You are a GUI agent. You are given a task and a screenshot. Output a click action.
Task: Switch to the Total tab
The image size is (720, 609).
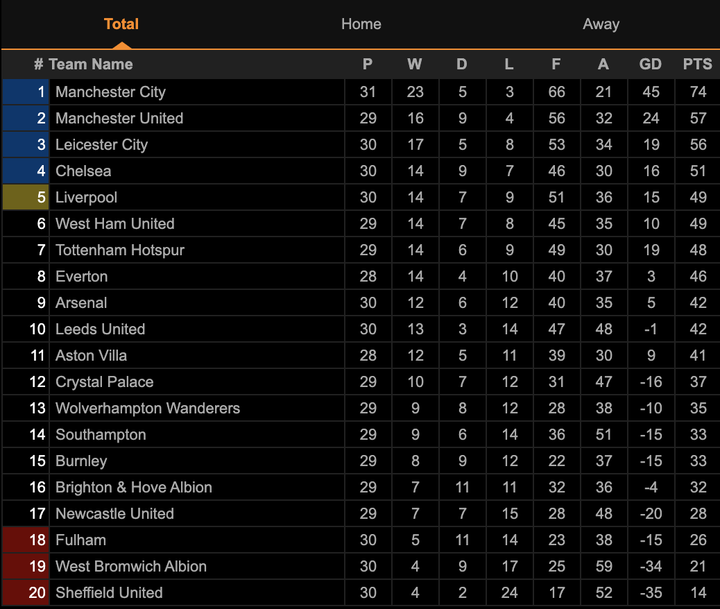tap(121, 24)
